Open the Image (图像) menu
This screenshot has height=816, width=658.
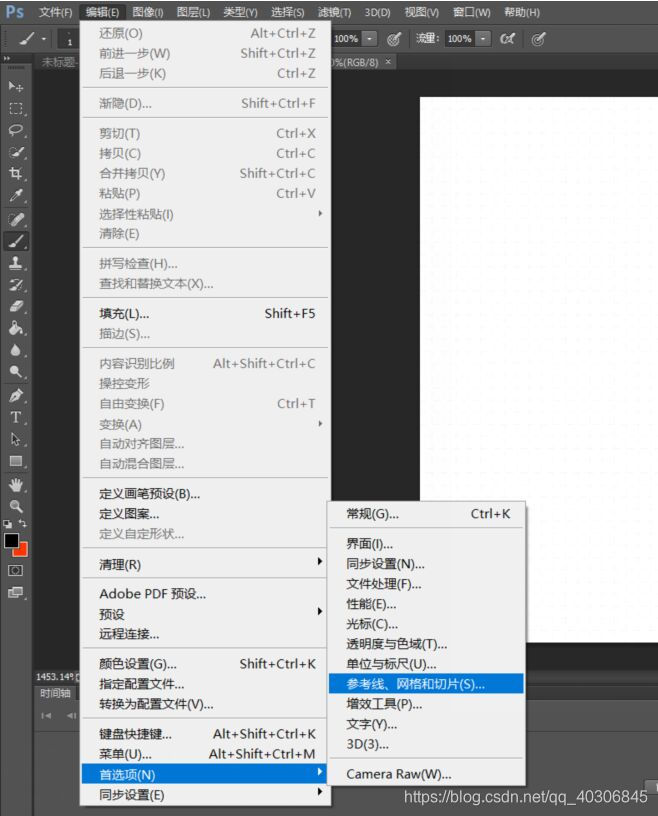(148, 12)
